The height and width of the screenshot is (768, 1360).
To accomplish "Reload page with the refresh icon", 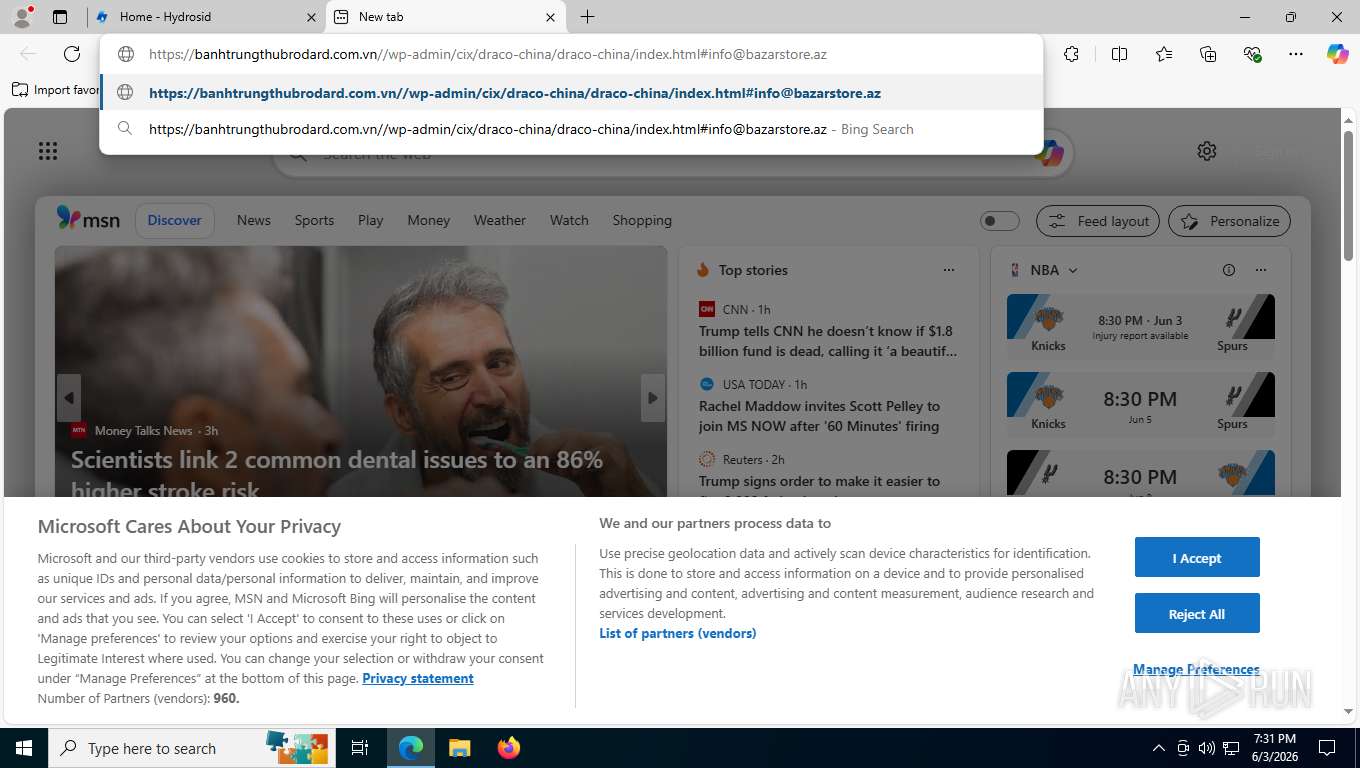I will pyautogui.click(x=72, y=54).
